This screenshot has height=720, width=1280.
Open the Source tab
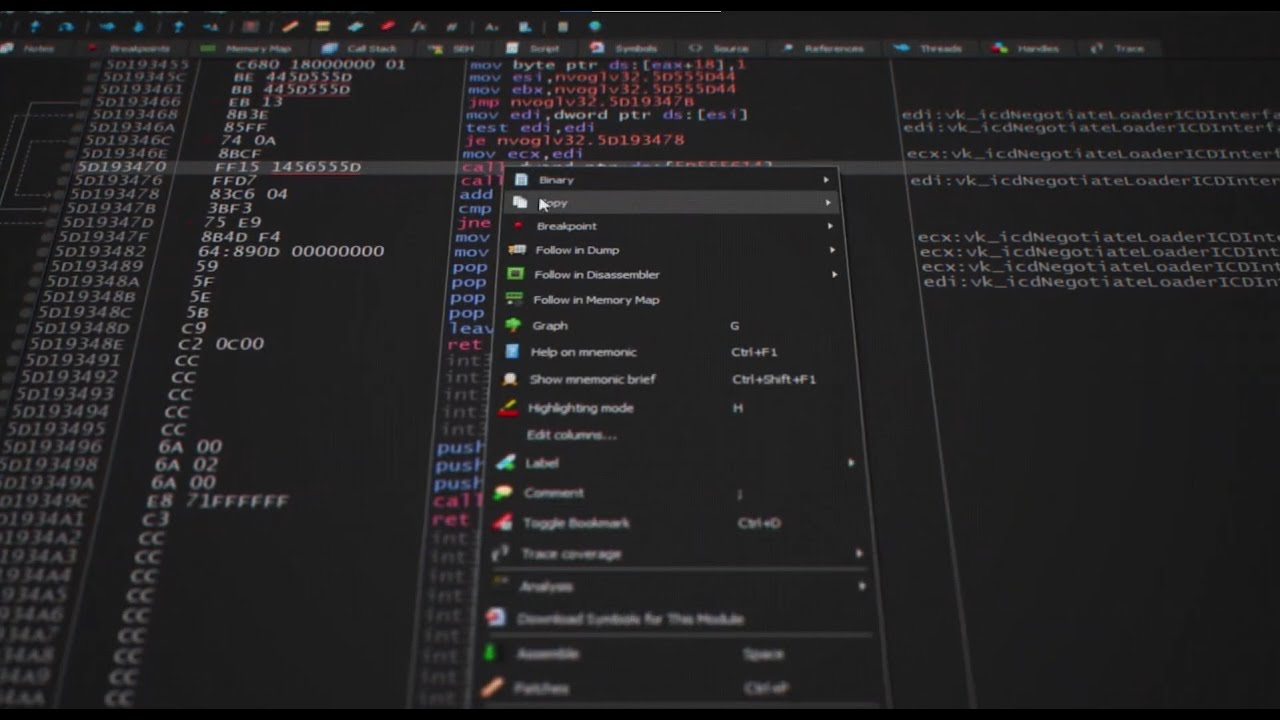coord(721,48)
